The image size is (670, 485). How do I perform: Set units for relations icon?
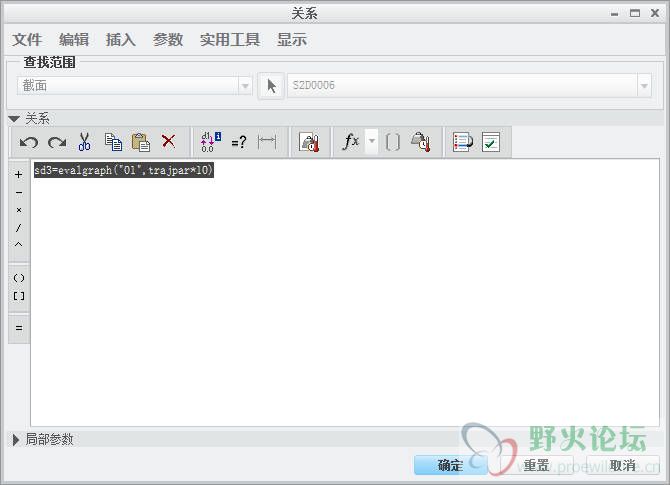[309, 142]
